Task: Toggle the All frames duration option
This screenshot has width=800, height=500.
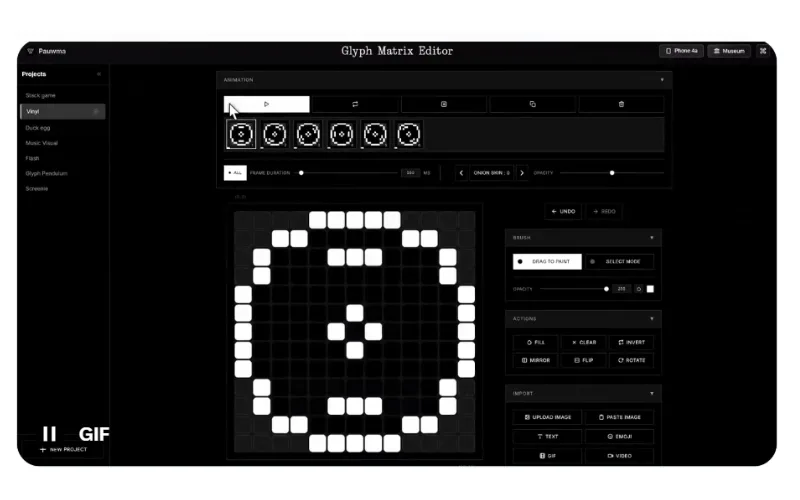Action: point(234,173)
